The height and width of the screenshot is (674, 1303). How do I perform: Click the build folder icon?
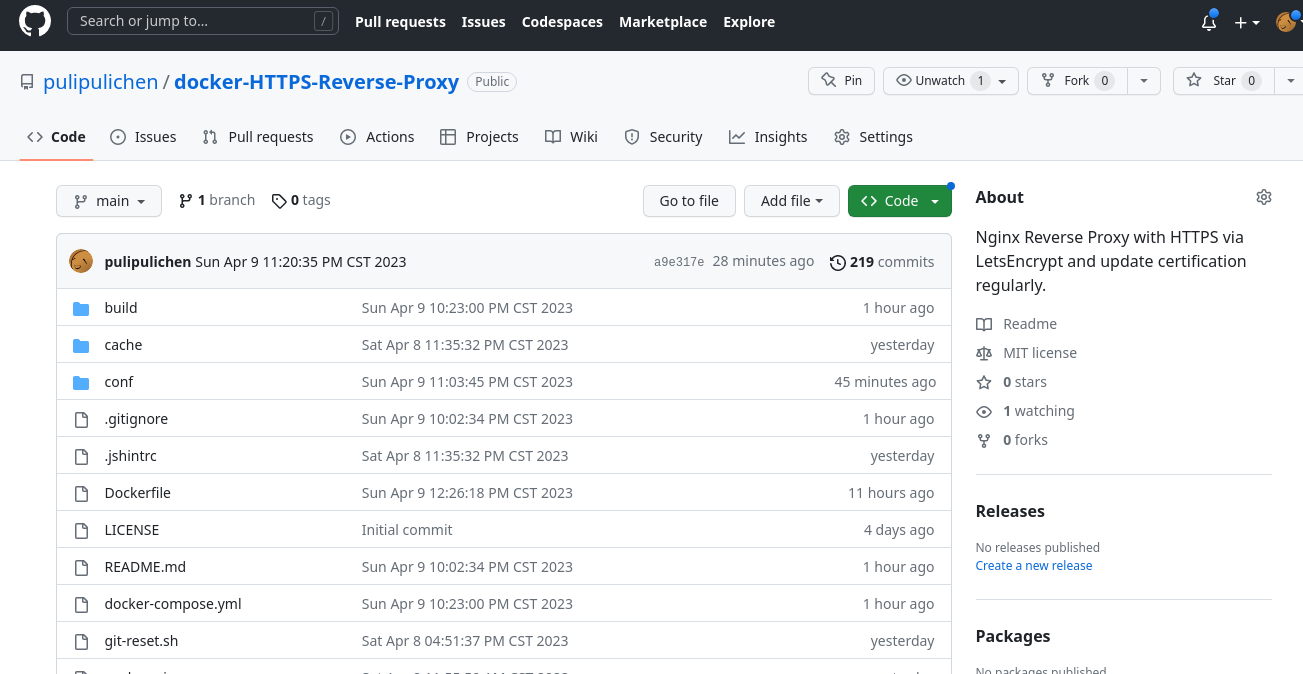point(81,308)
